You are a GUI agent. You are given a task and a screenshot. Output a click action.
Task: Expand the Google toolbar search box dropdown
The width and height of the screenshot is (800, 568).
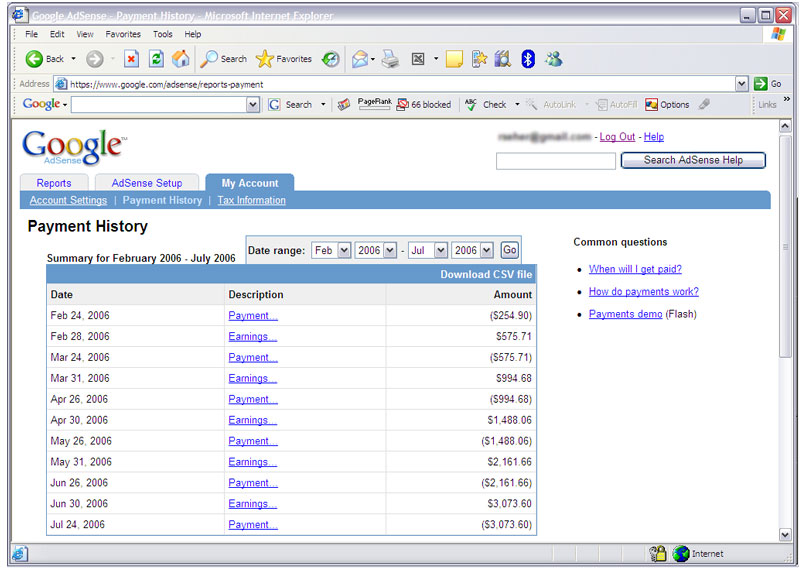(253, 105)
